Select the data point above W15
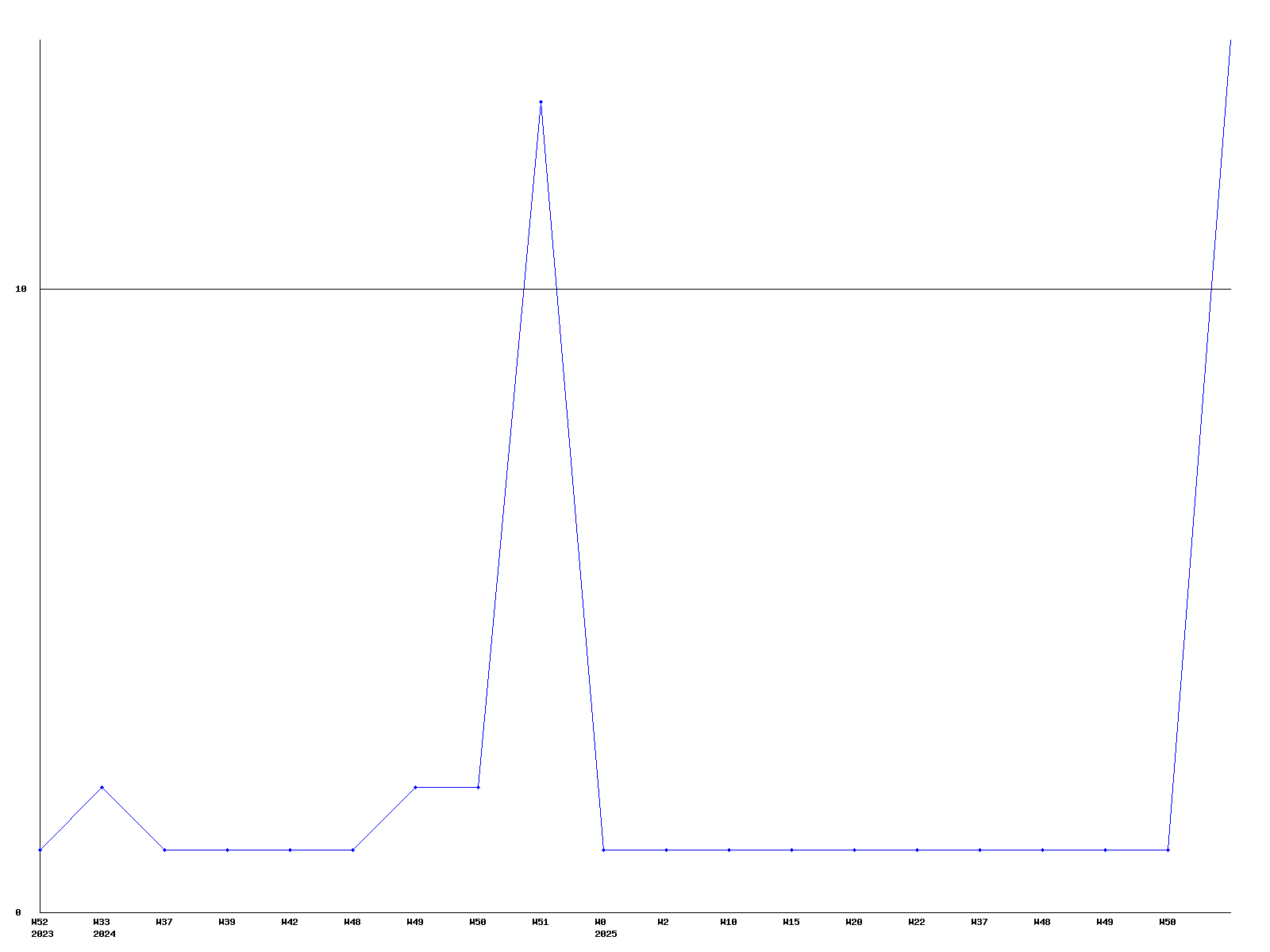Viewport: 1270px width, 952px height. click(791, 850)
